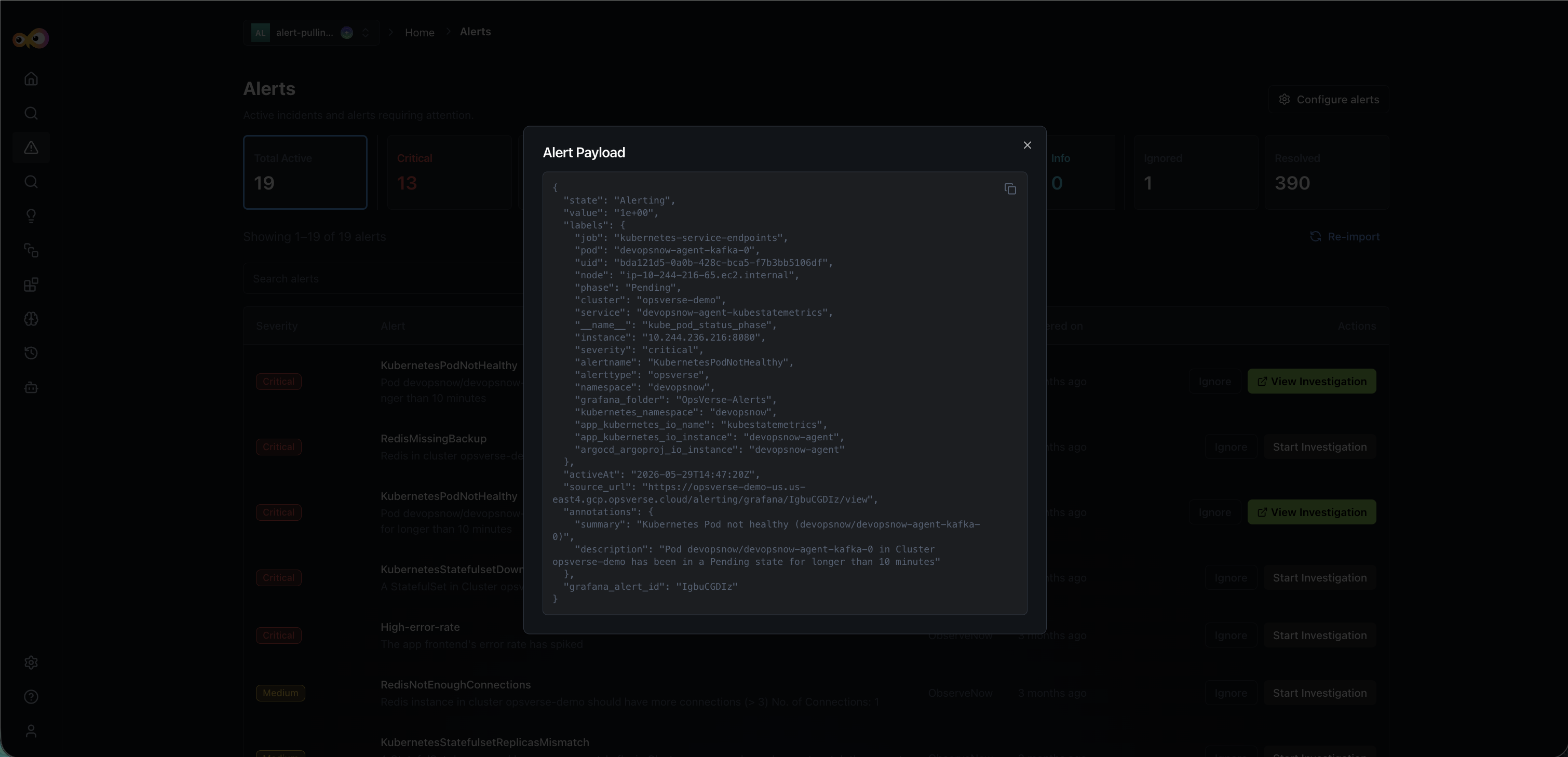Ignore the second KubernetesPodNotHealthy alert
This screenshot has height=757, width=1568.
(1214, 512)
